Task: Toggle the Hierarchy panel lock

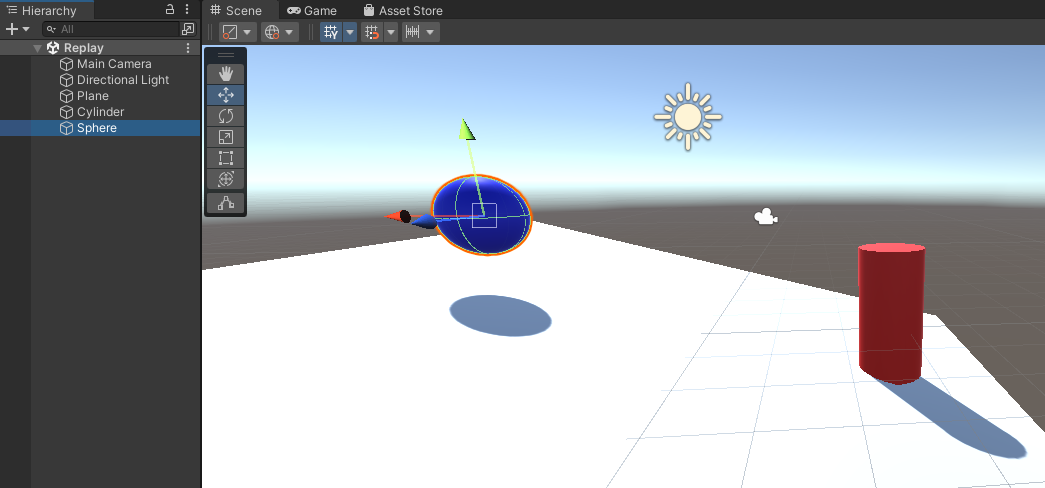Action: click(170, 10)
